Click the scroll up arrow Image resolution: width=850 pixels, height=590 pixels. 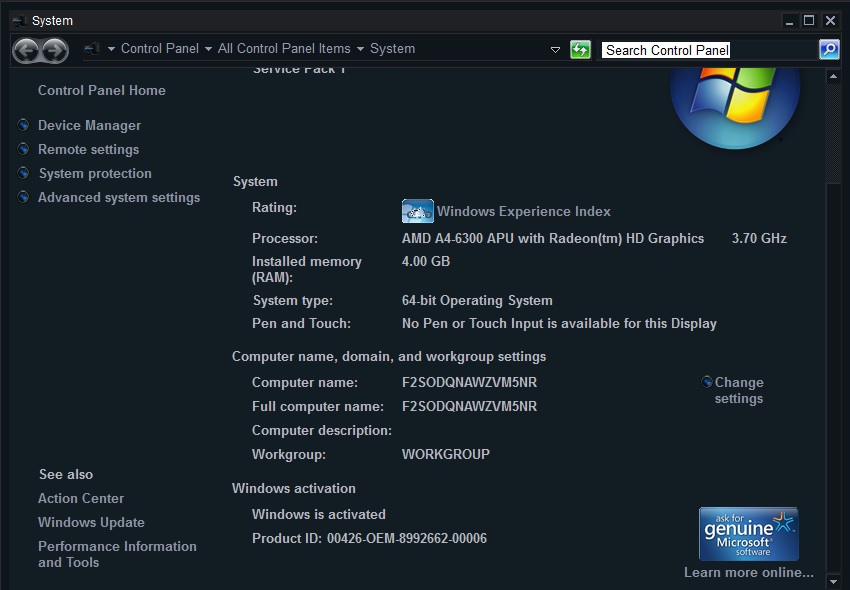[x=833, y=77]
